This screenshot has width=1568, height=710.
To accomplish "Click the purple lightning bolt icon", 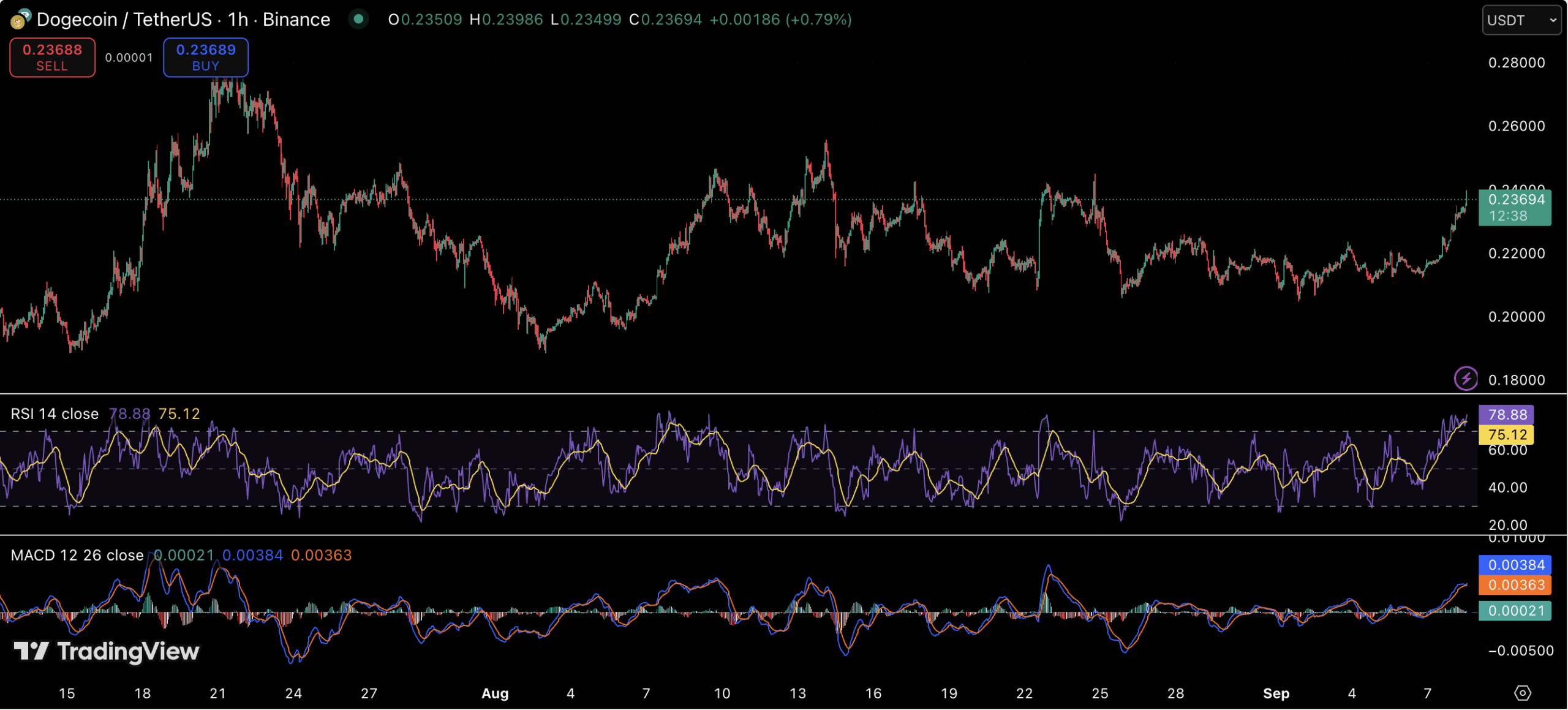I will [1465, 379].
